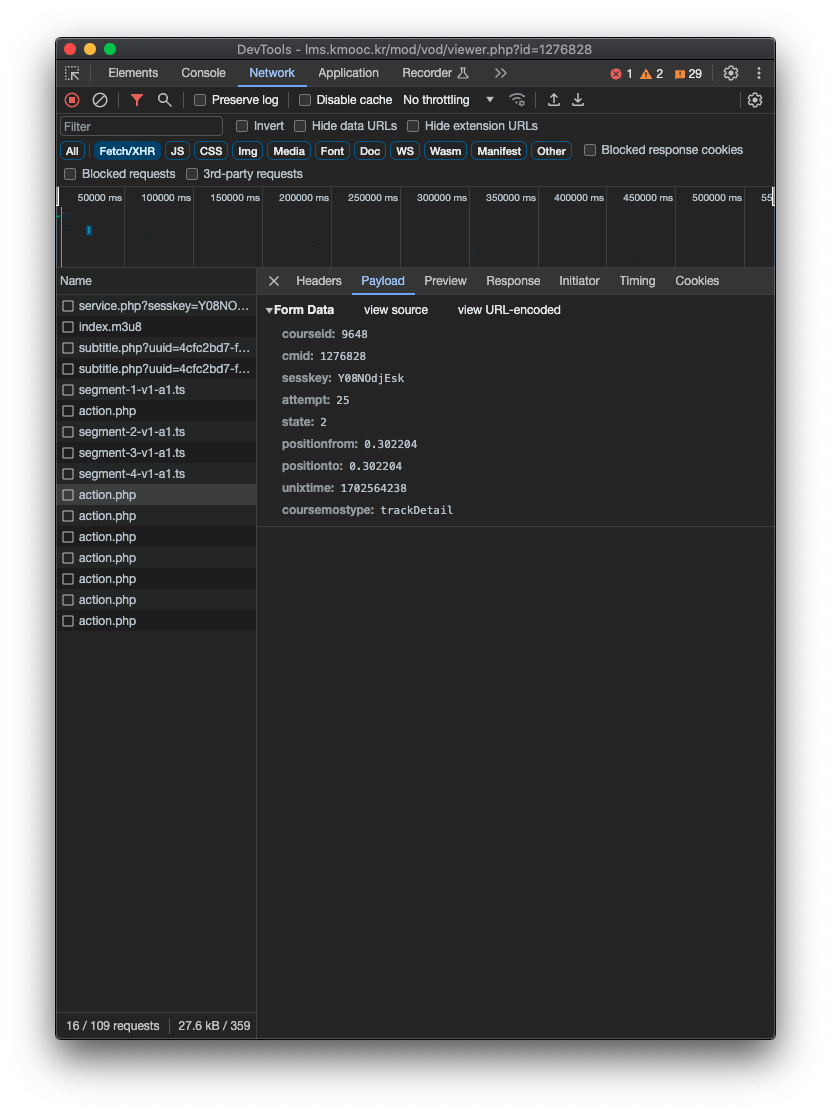Check Blocked requests option
The height and width of the screenshot is (1113, 831).
point(70,174)
